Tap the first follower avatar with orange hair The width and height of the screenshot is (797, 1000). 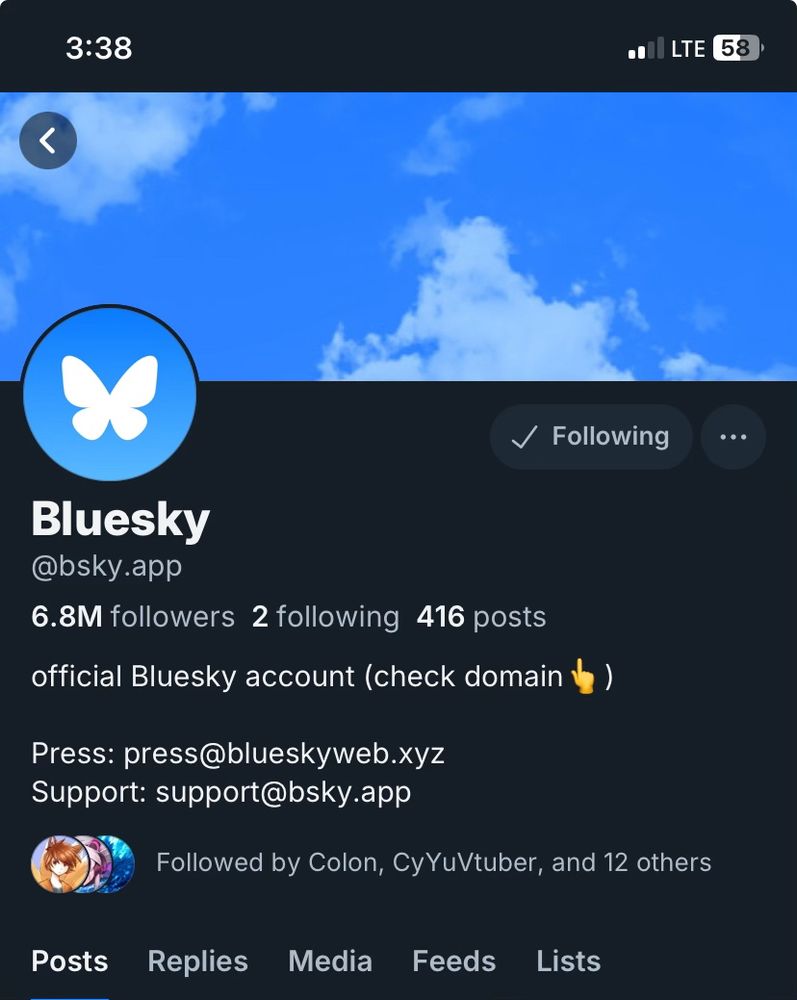pyautogui.click(x=59, y=864)
